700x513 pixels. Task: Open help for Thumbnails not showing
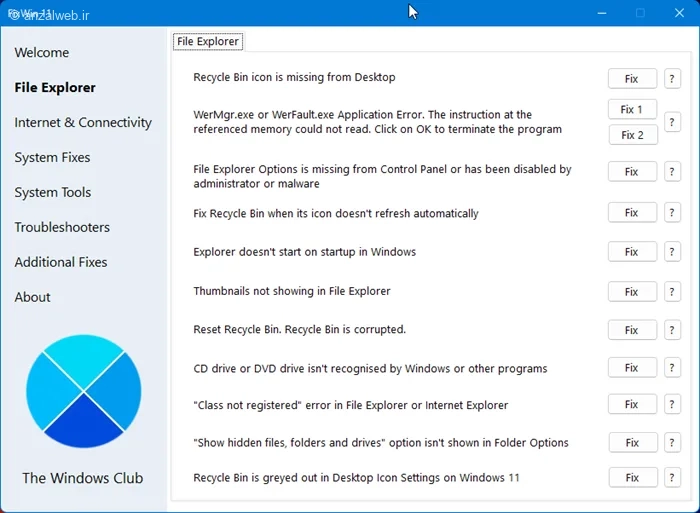click(672, 292)
